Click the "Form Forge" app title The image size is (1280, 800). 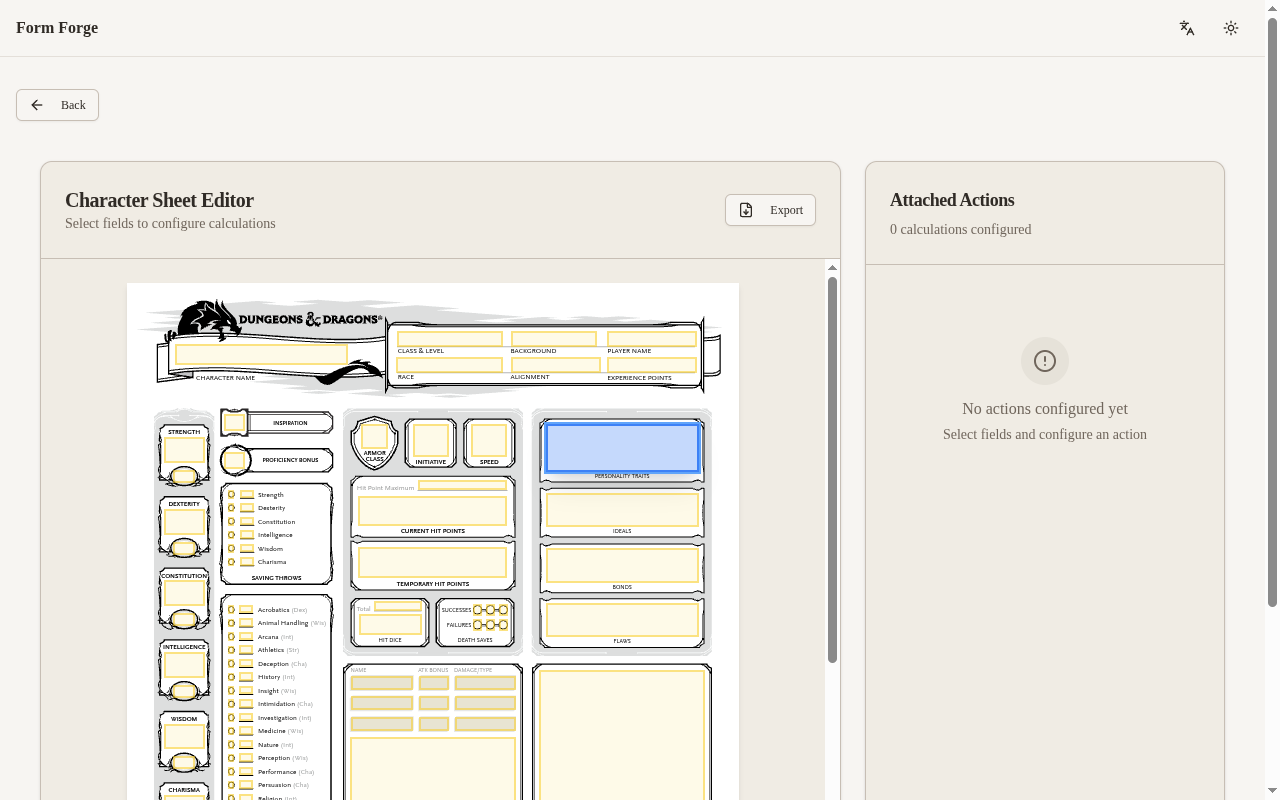point(57,28)
